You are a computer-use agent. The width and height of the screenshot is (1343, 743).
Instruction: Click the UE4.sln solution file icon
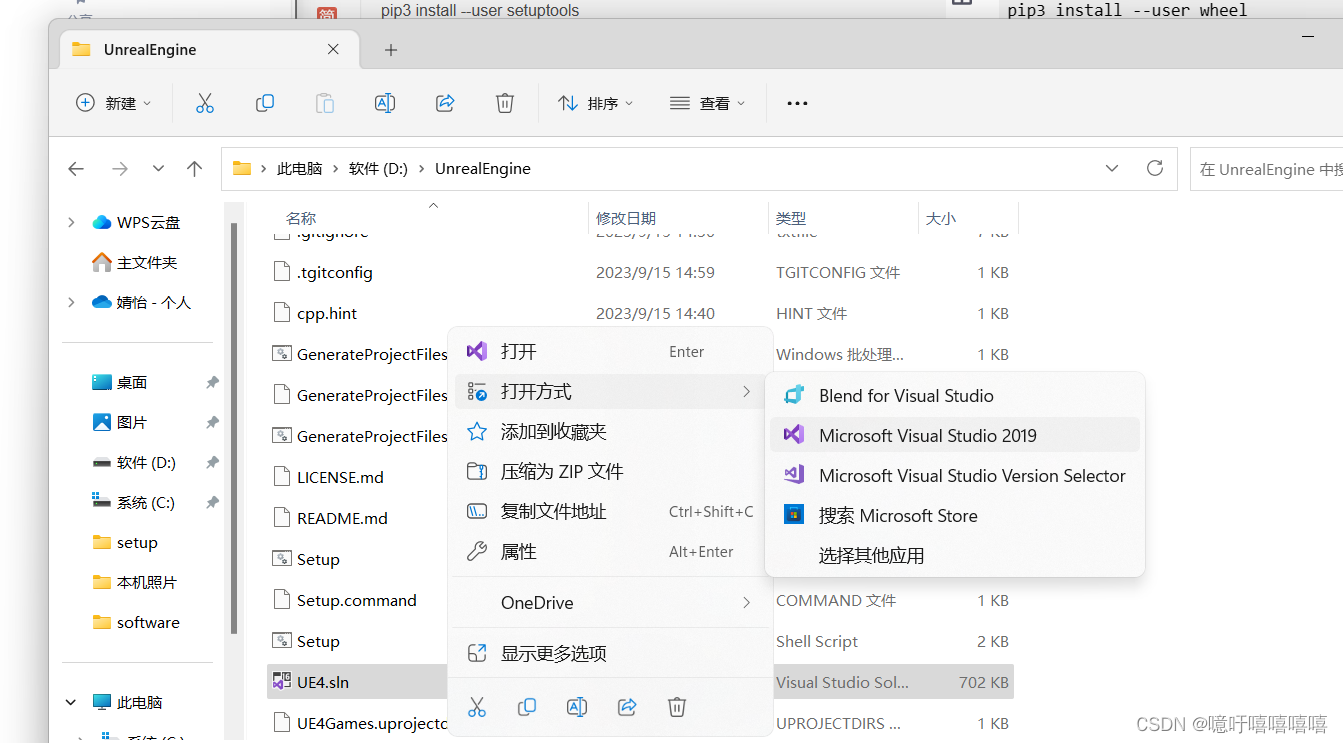pyautogui.click(x=281, y=682)
